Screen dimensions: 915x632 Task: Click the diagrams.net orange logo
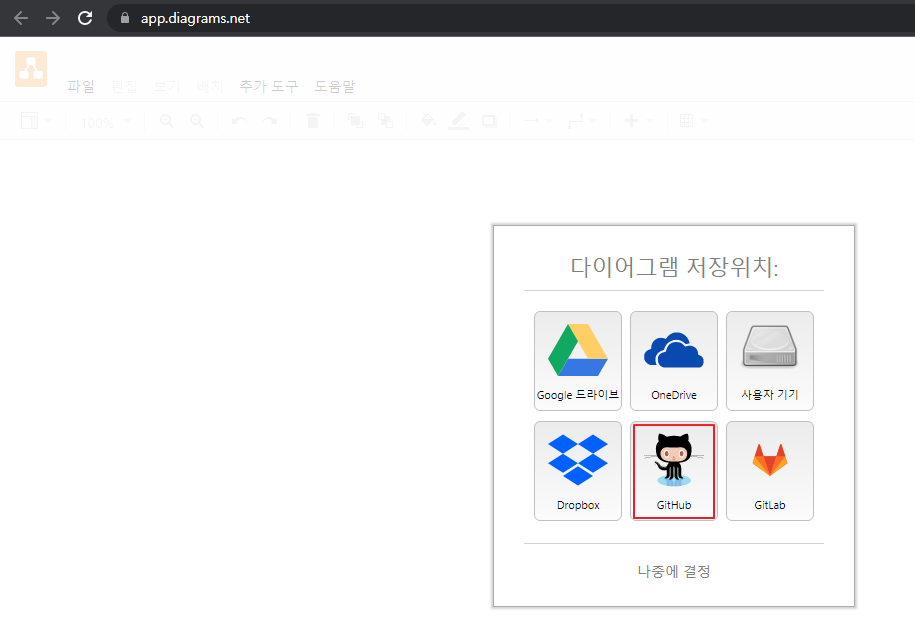tap(31, 69)
